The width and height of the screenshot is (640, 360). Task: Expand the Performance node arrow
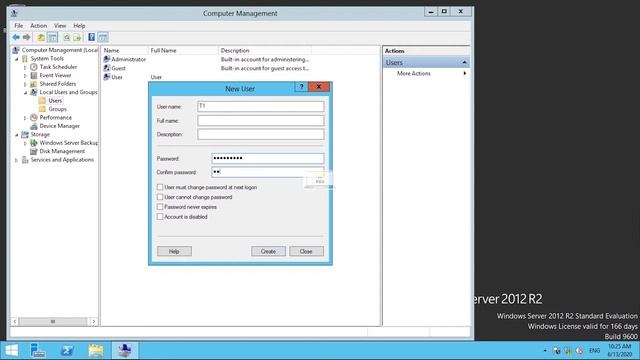click(25, 118)
